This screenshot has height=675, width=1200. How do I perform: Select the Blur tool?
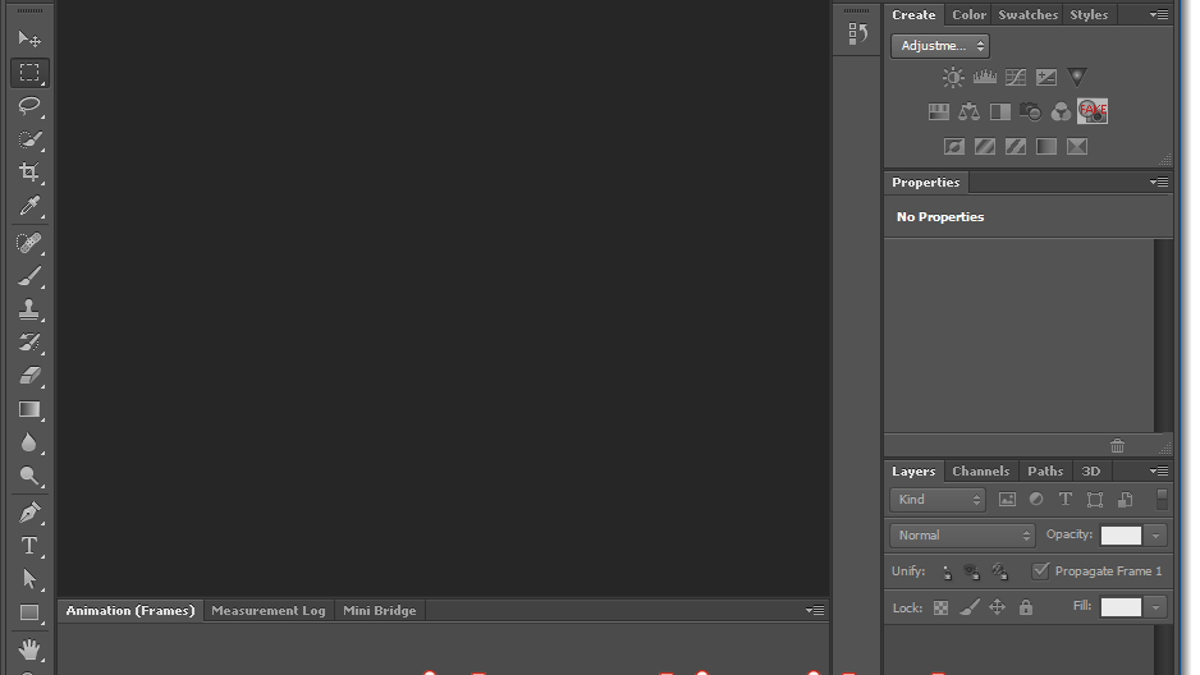(29, 443)
